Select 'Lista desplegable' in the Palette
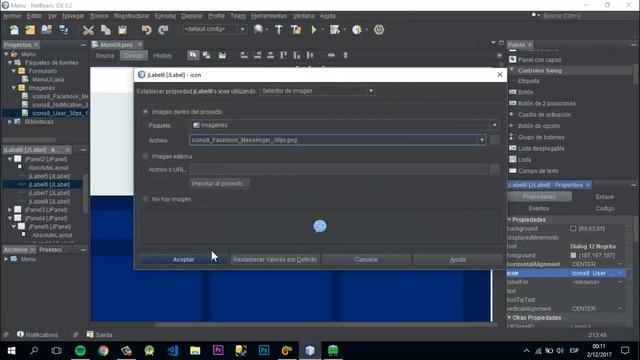 [x=541, y=149]
